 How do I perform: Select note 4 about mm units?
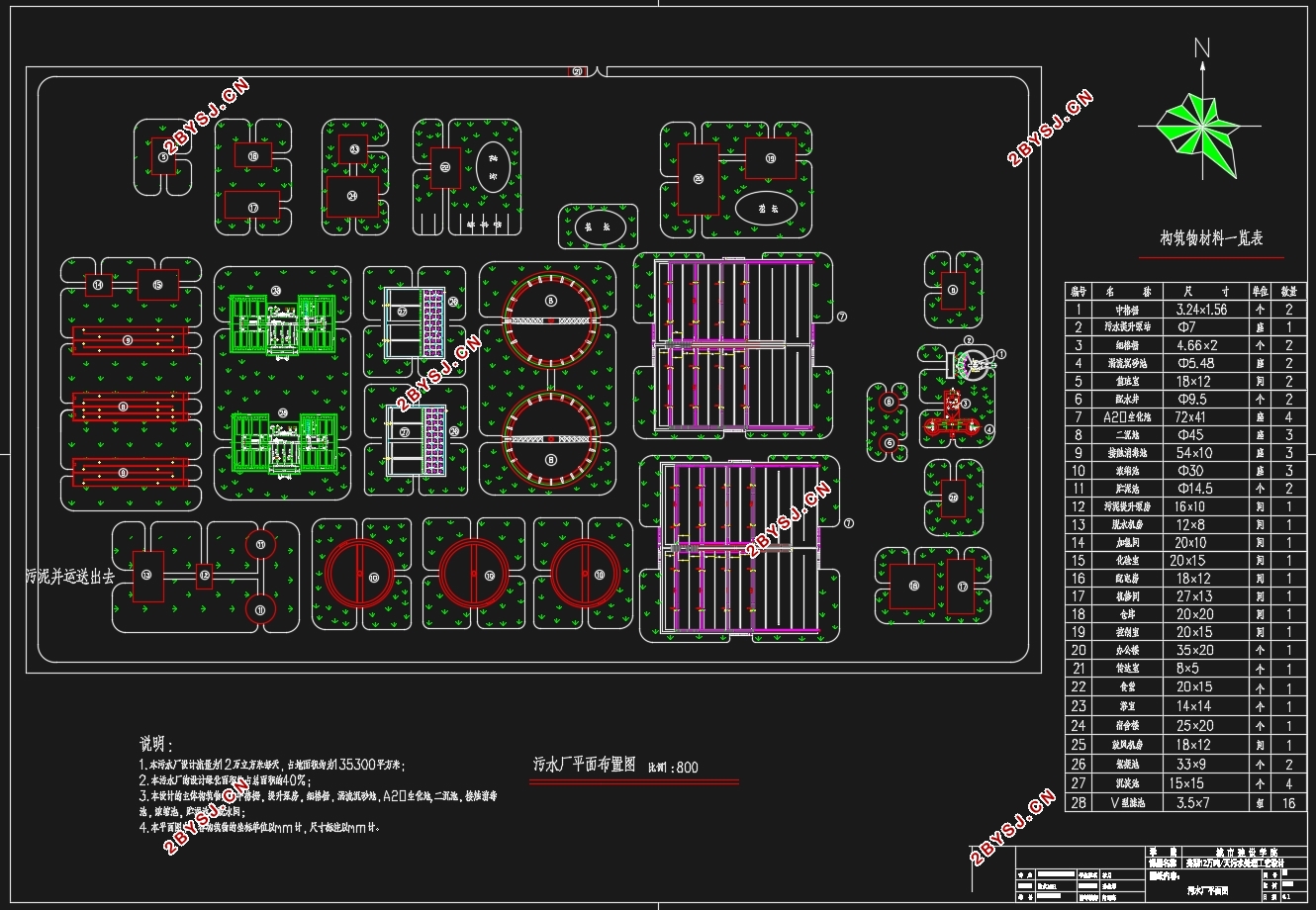coord(259,827)
